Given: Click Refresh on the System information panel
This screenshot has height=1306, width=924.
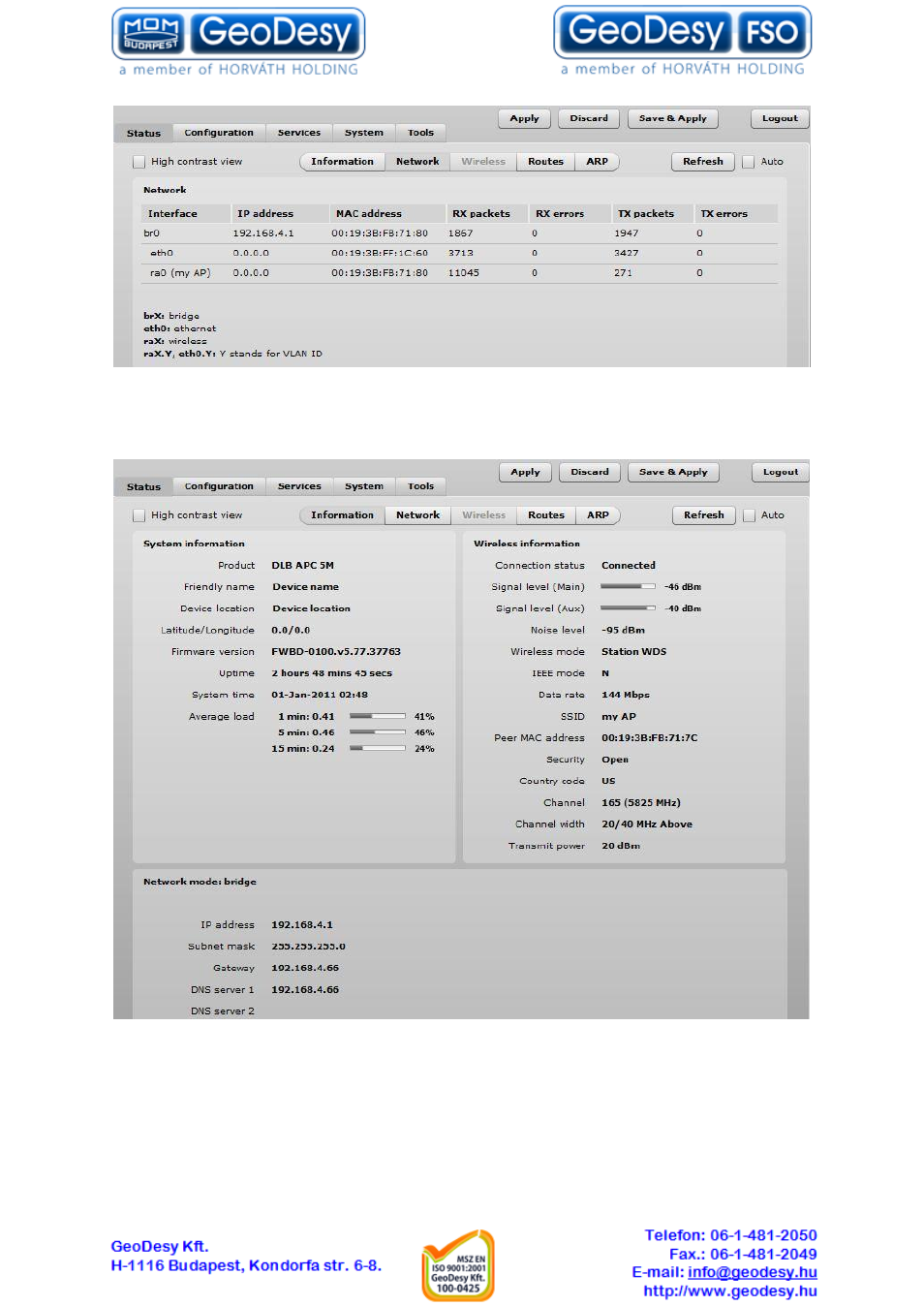Looking at the screenshot, I should click(x=704, y=515).
